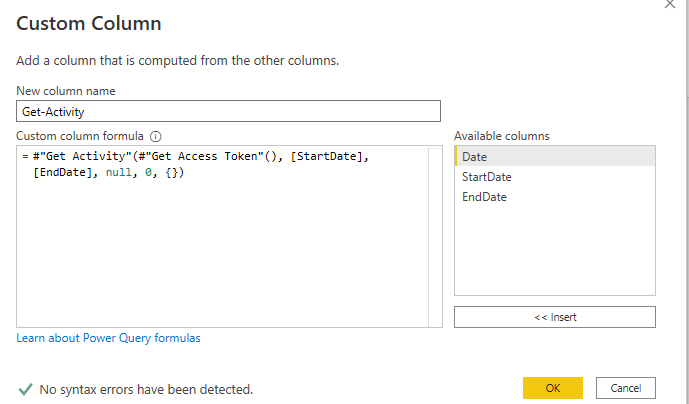Click [EndDate] reference in the formula
This screenshot has width=689, height=404.
pos(63,172)
